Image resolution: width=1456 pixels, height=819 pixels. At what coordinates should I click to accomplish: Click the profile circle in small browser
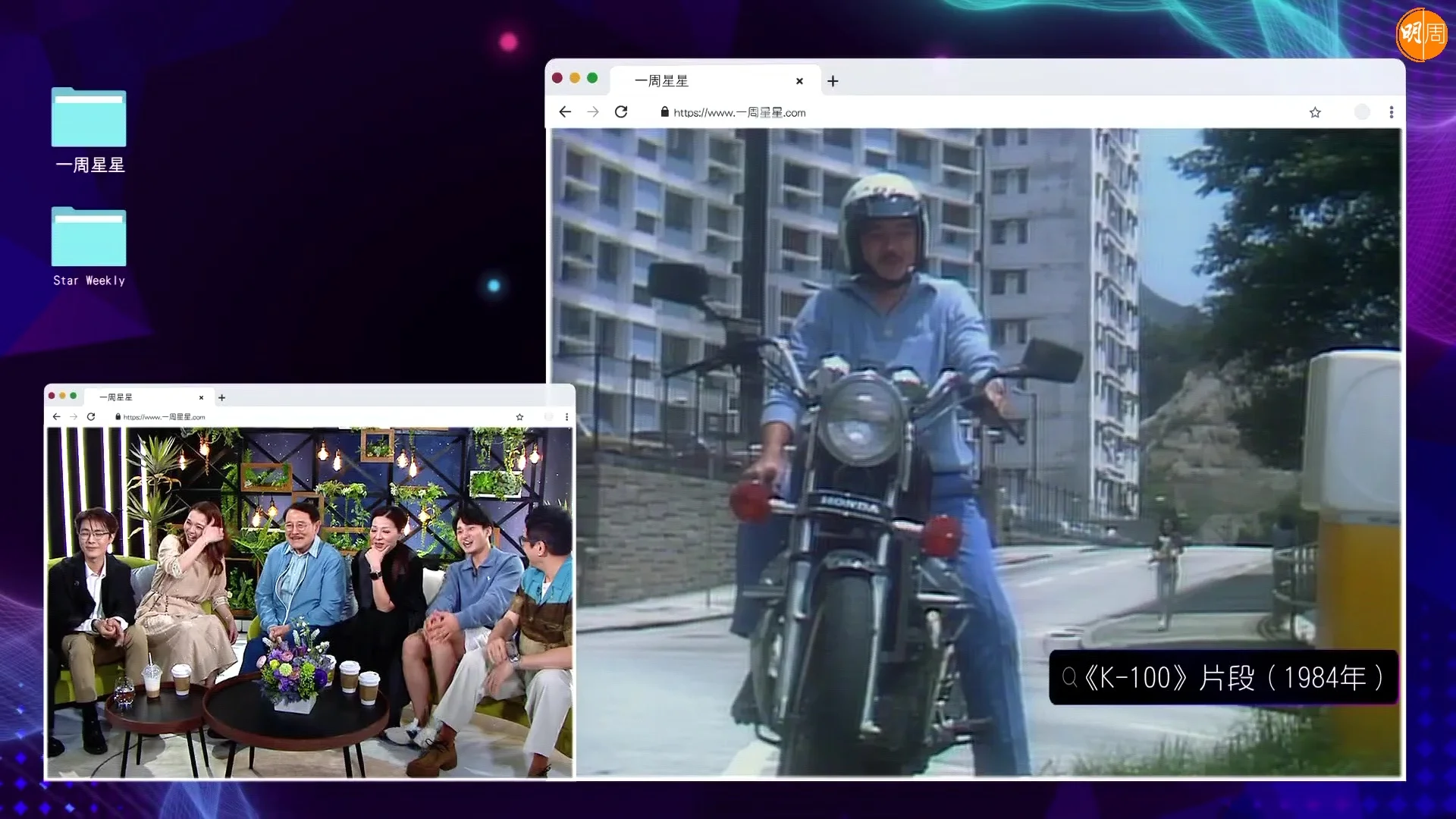[x=548, y=417]
